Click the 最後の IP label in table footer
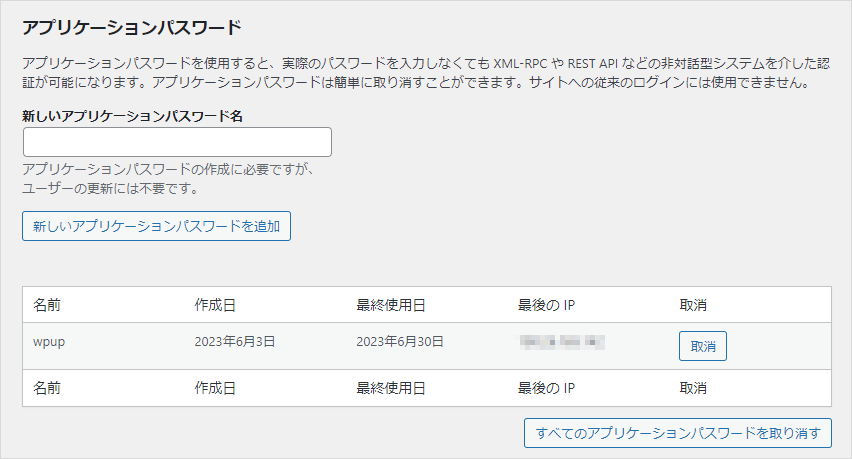 545,388
